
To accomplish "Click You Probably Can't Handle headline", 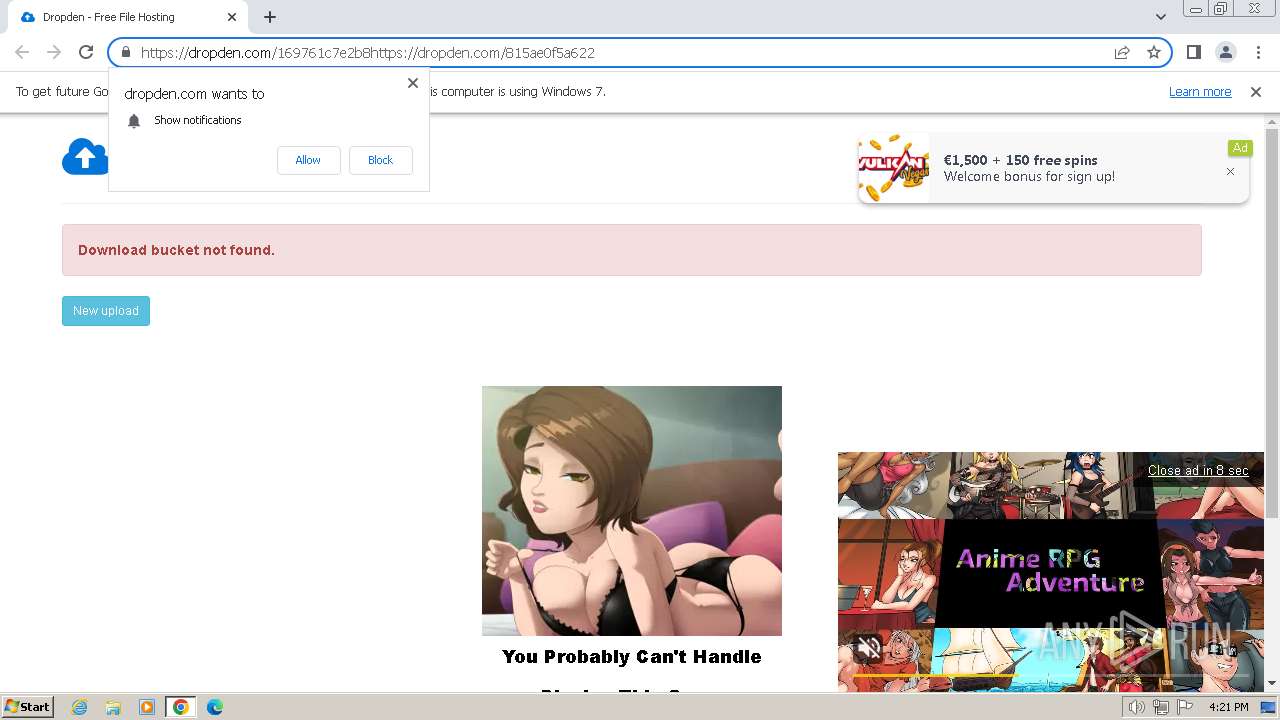I will click(632, 657).
